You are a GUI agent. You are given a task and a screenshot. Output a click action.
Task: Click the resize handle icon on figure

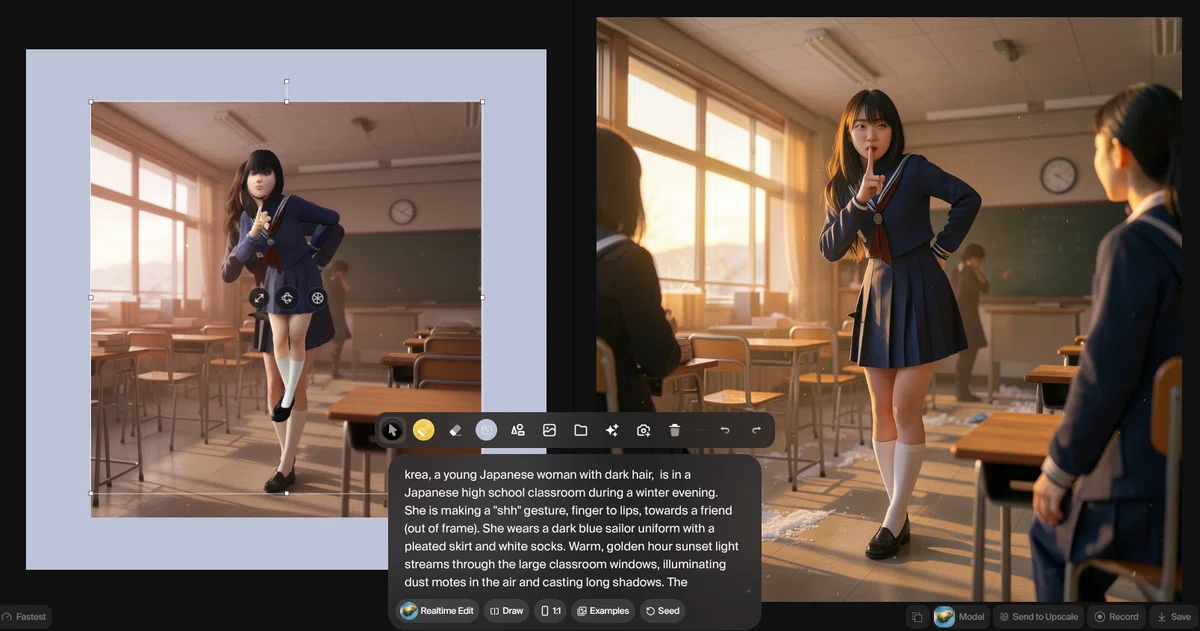(x=258, y=297)
